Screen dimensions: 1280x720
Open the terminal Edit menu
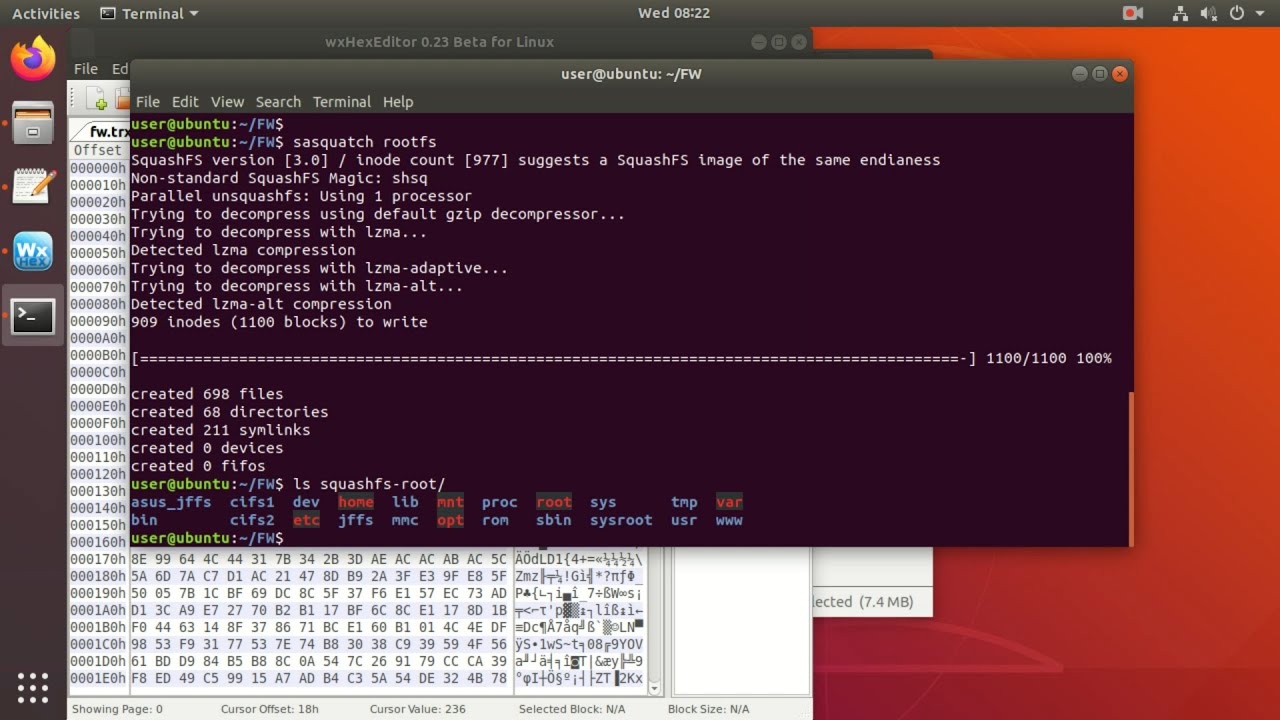click(x=185, y=101)
